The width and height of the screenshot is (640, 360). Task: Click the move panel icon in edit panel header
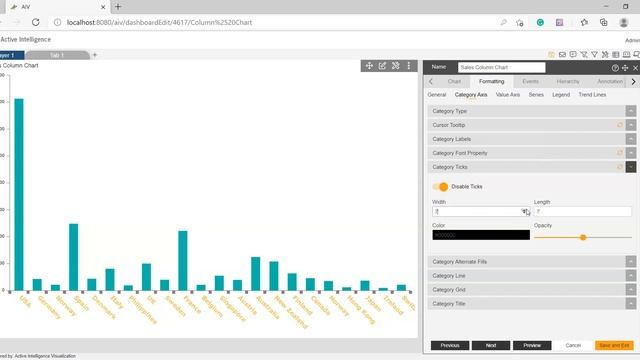click(x=625, y=68)
